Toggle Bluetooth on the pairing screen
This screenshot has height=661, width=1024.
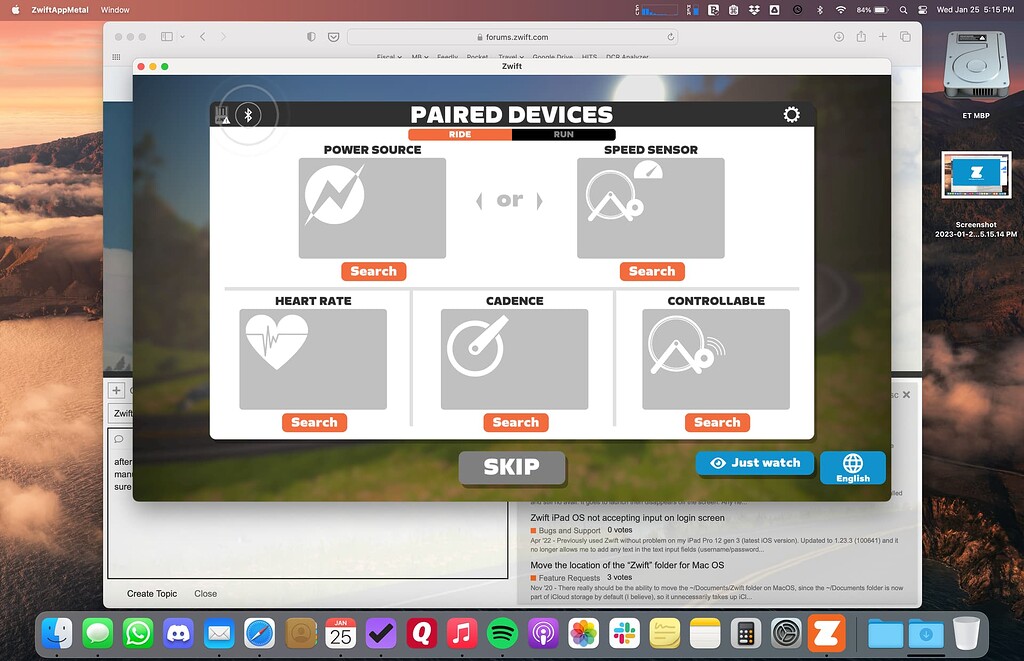(x=248, y=114)
